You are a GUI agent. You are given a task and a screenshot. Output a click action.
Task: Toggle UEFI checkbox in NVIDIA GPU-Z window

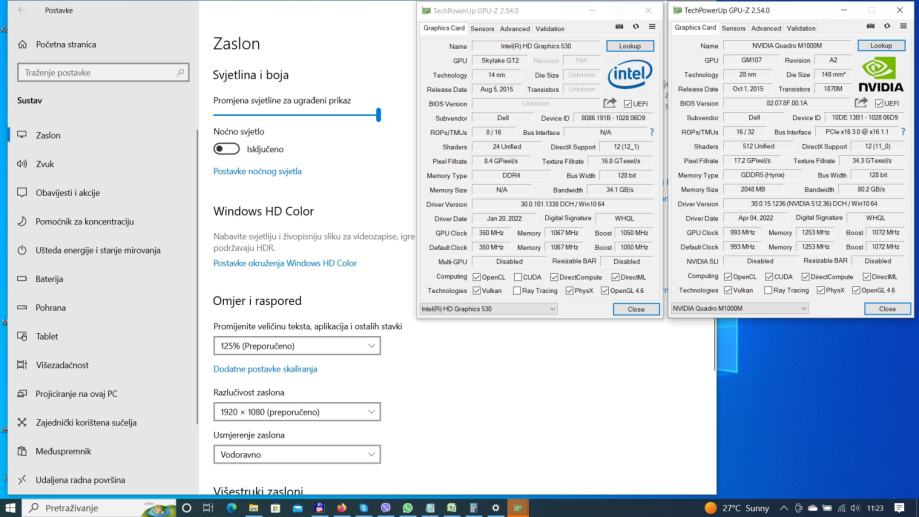click(879, 103)
